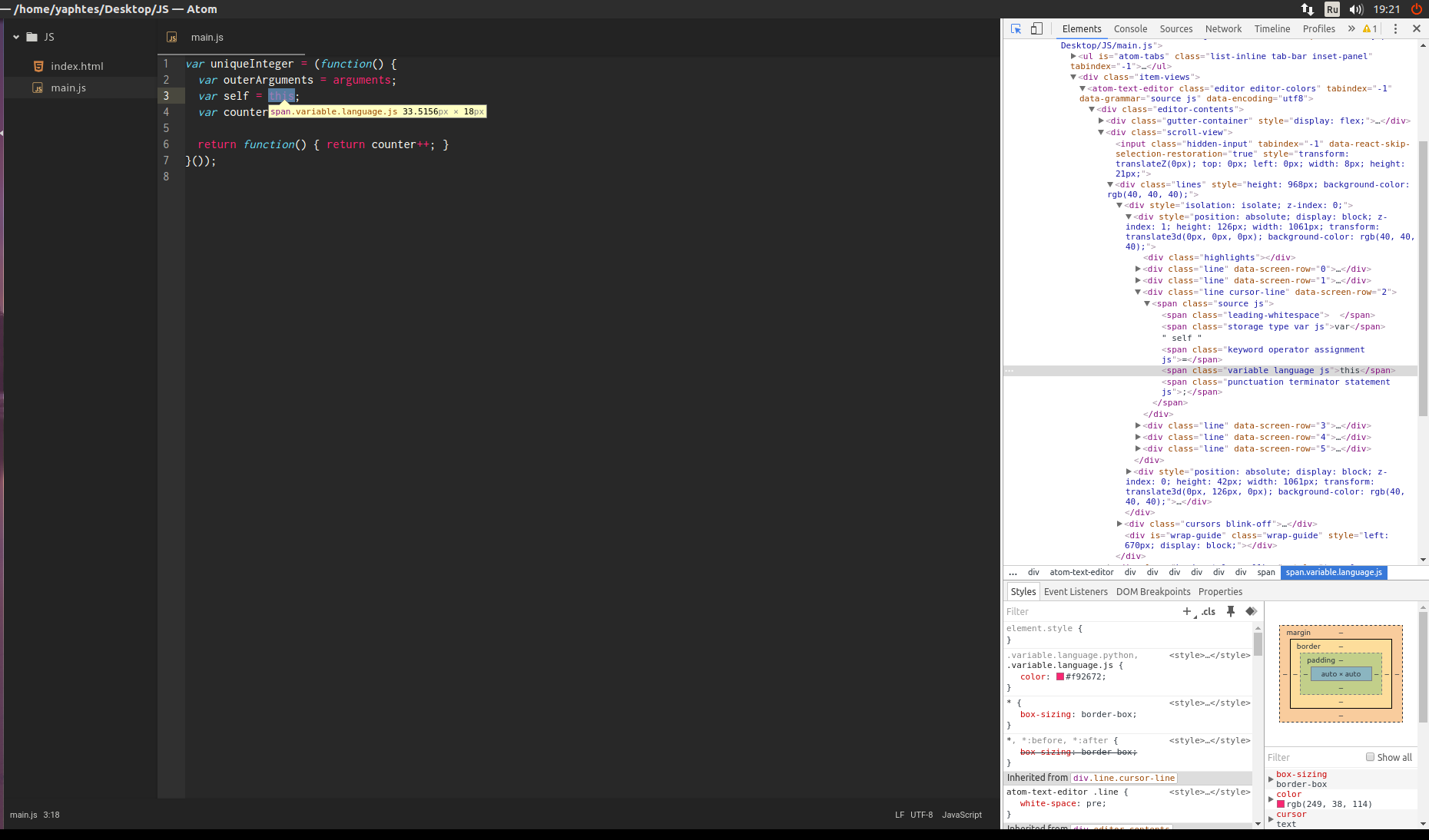
Task: Click the index.html file icon in tree
Action: (x=38, y=66)
